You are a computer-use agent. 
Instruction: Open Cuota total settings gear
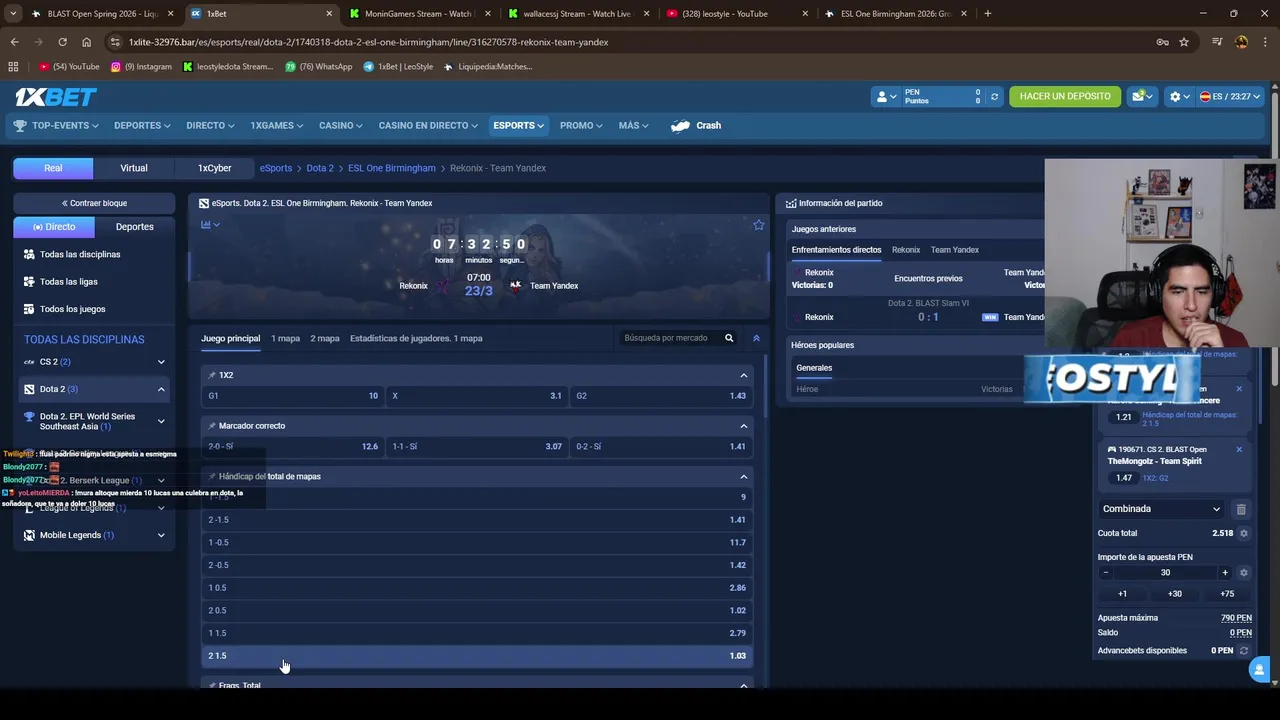[1244, 533]
